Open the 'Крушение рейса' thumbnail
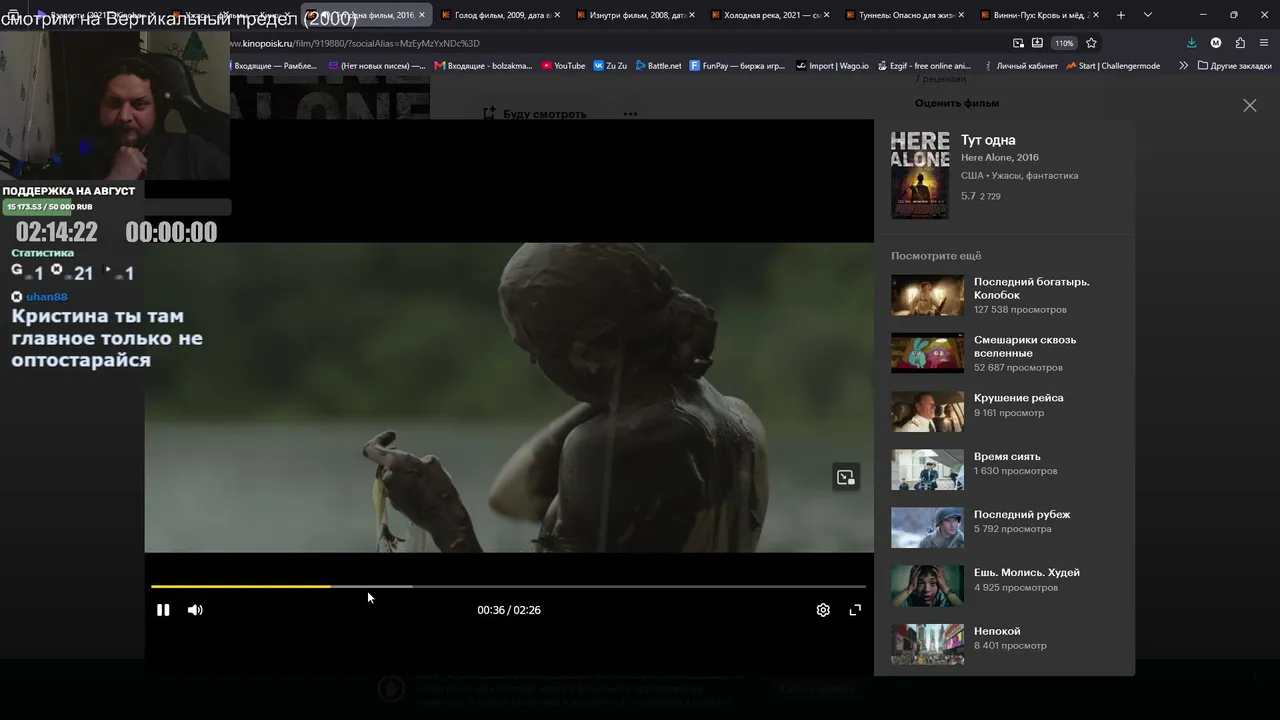 point(928,411)
